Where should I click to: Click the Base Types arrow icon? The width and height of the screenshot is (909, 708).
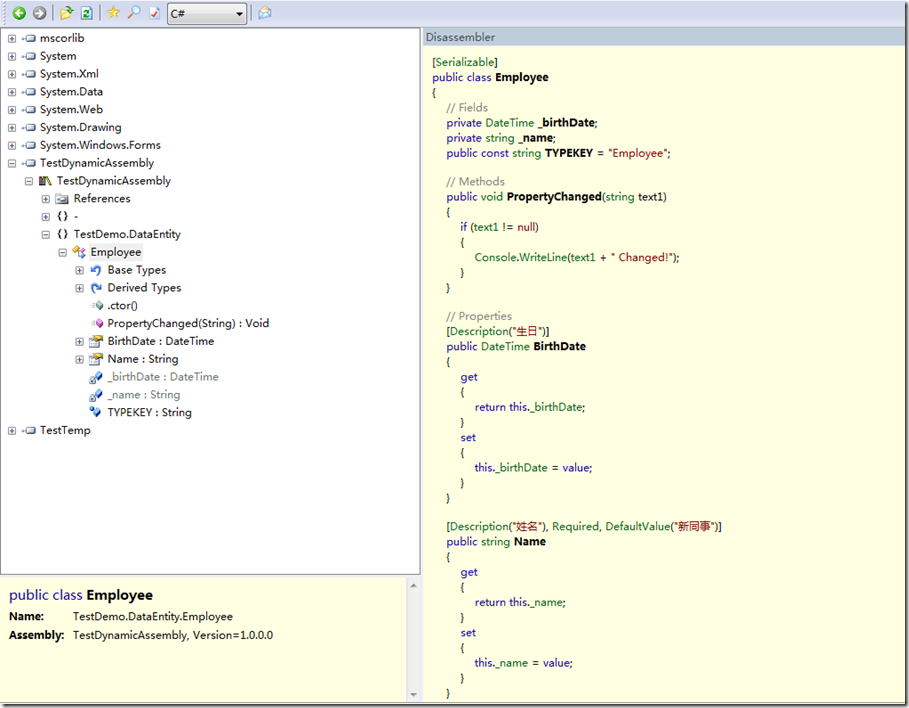pyautogui.click(x=96, y=270)
